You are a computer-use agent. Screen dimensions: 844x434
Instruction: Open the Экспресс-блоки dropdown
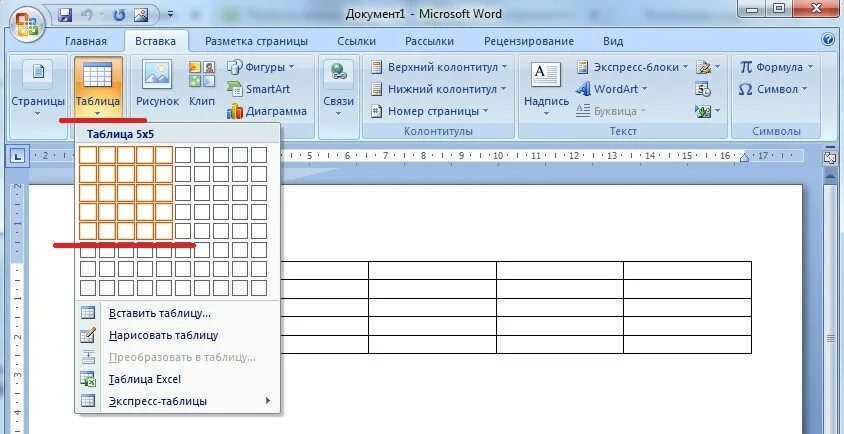click(632, 67)
